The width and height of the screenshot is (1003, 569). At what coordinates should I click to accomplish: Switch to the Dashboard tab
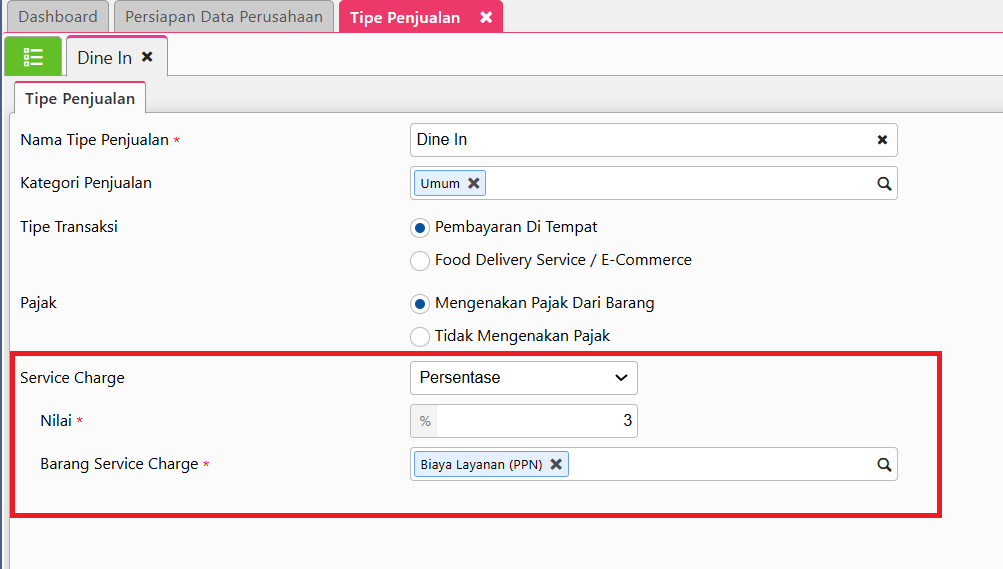[x=58, y=17]
